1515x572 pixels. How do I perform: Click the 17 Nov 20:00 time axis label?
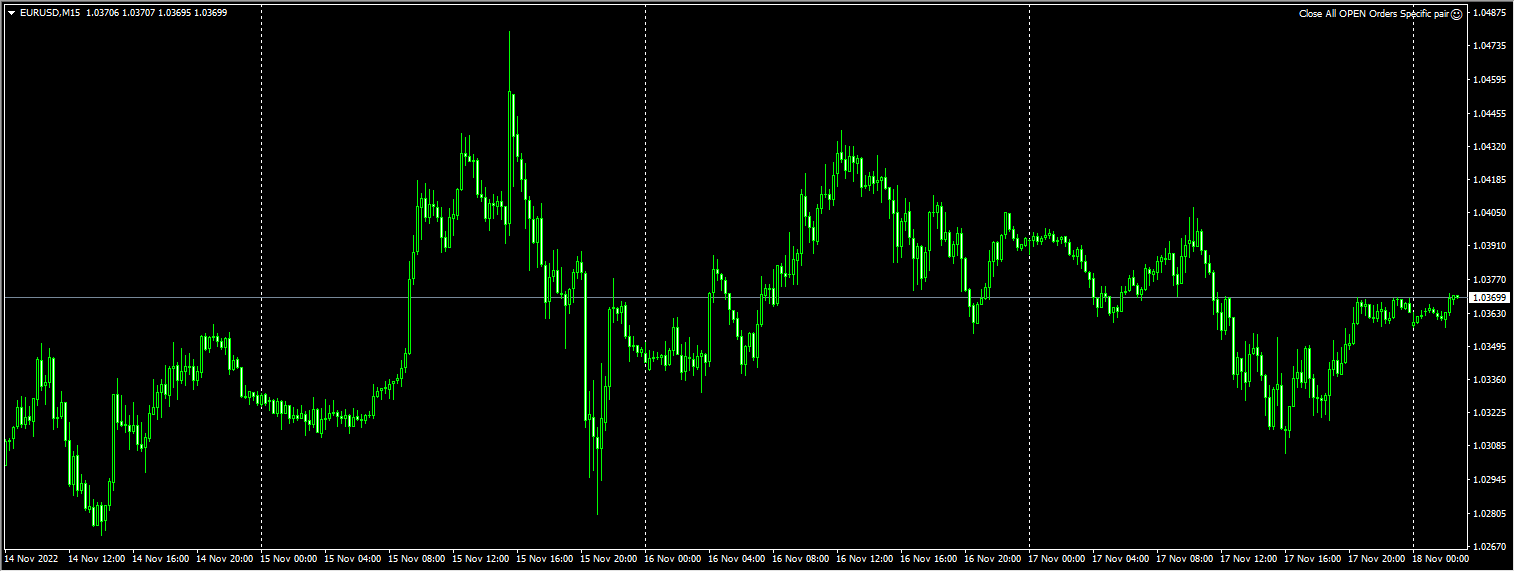coord(1378,559)
